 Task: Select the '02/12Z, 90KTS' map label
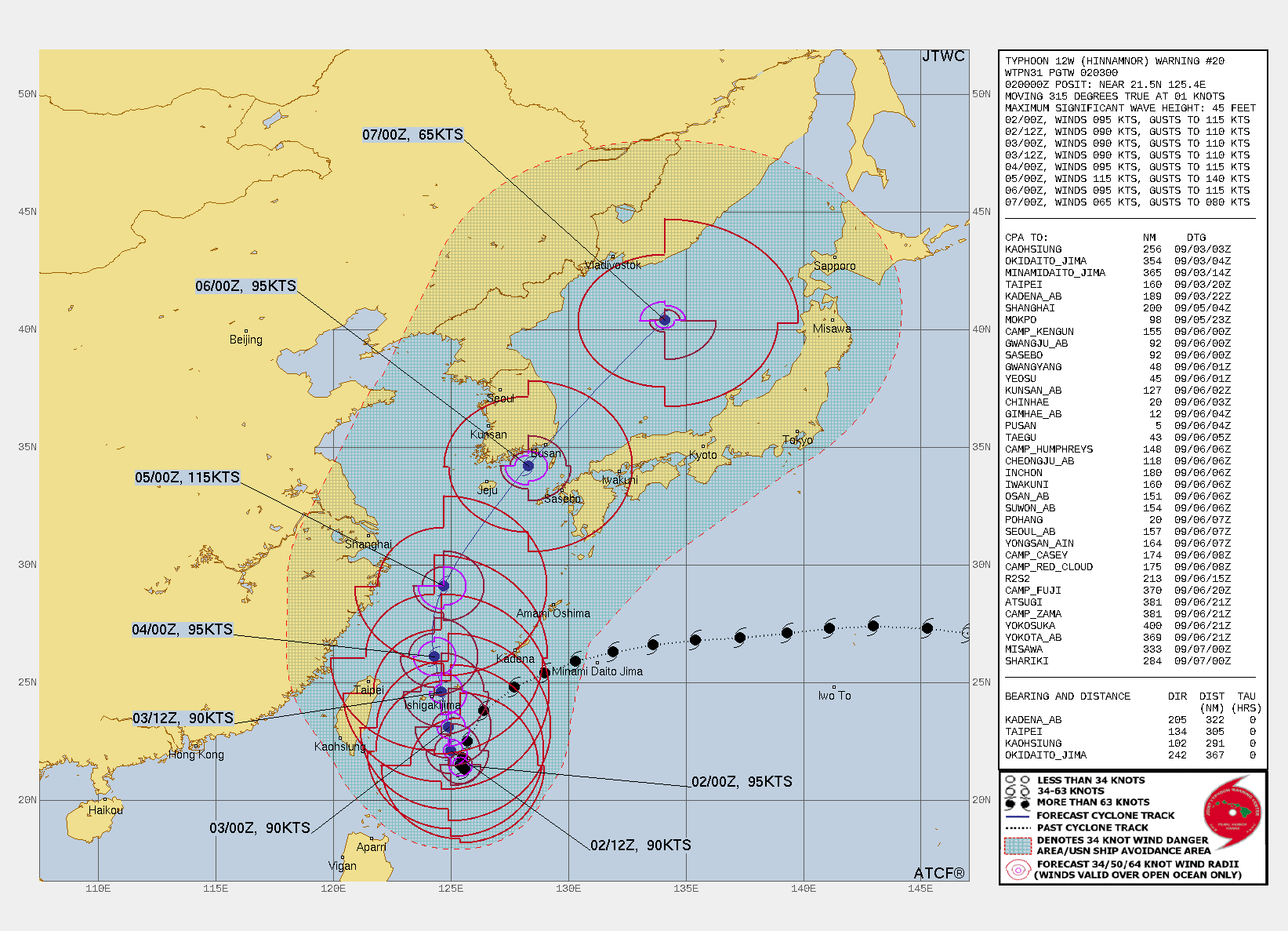tap(640, 846)
